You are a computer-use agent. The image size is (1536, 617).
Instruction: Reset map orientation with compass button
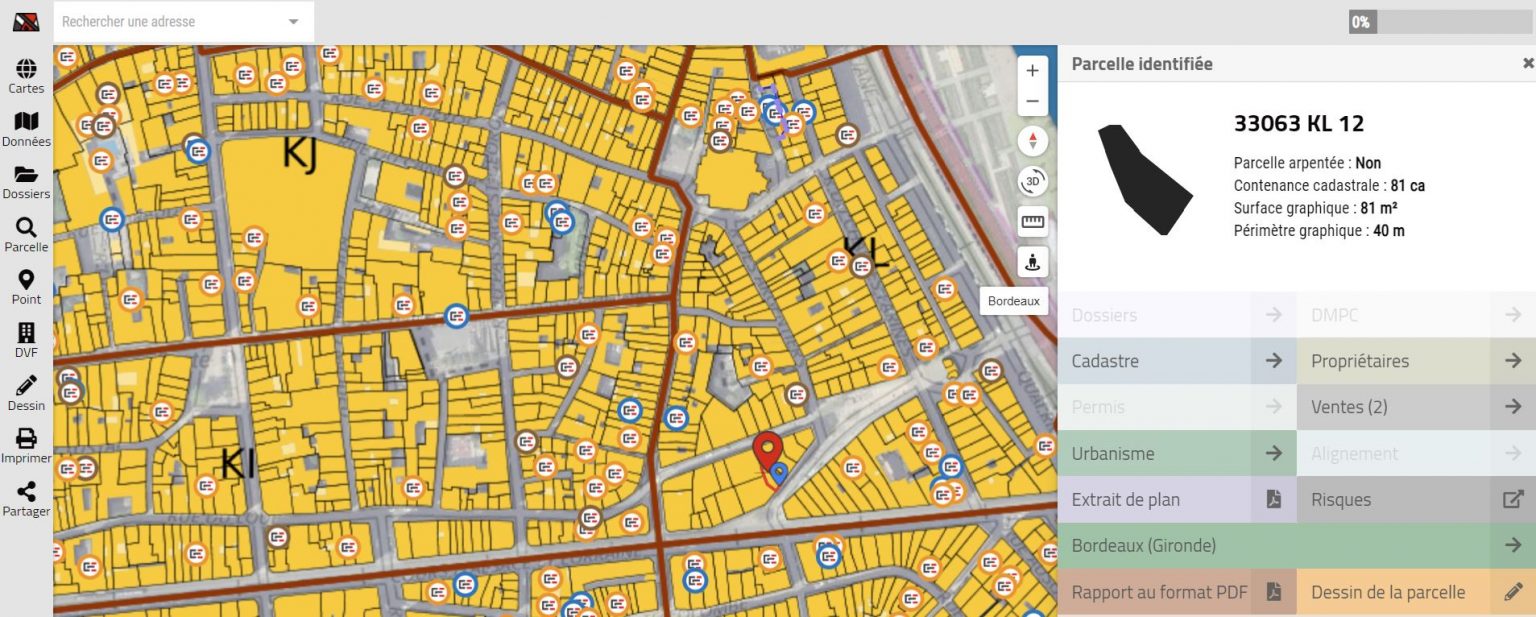point(1032,141)
